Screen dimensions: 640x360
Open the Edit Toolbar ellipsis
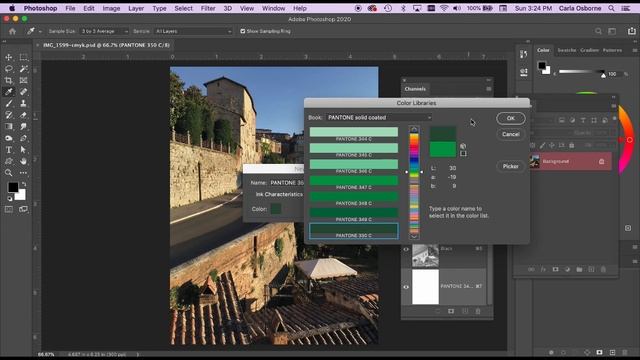click(23, 173)
